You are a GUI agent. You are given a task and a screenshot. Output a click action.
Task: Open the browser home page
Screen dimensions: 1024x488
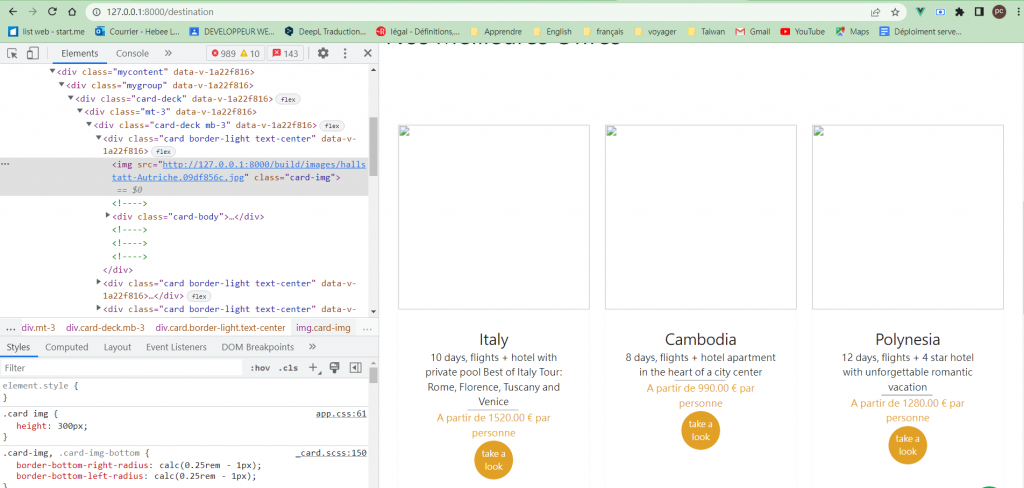click(x=72, y=12)
